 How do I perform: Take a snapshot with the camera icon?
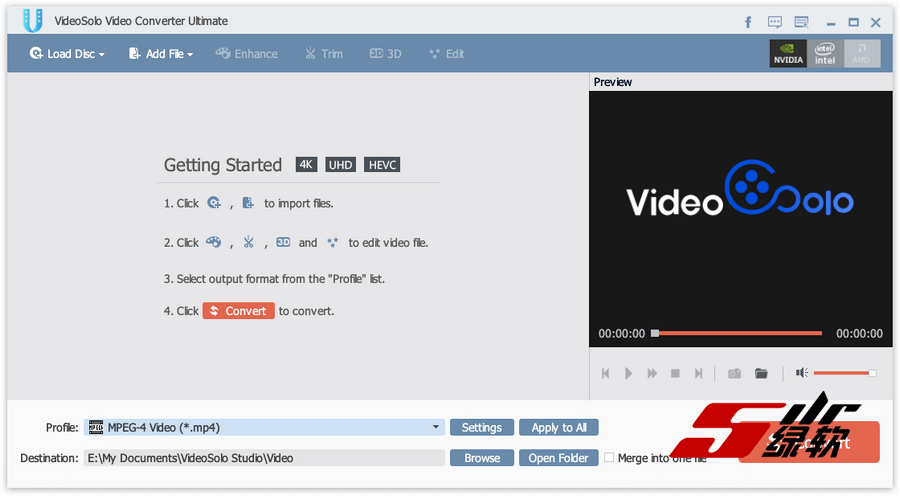click(x=734, y=374)
